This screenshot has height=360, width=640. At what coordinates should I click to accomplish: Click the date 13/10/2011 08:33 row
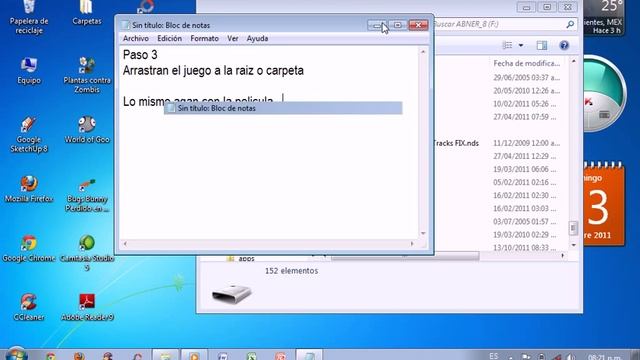[x=524, y=248]
